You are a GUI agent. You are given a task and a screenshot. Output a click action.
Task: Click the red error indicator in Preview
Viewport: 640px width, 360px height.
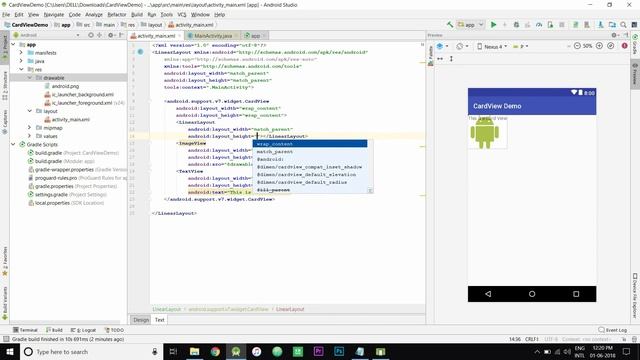pos(624,46)
